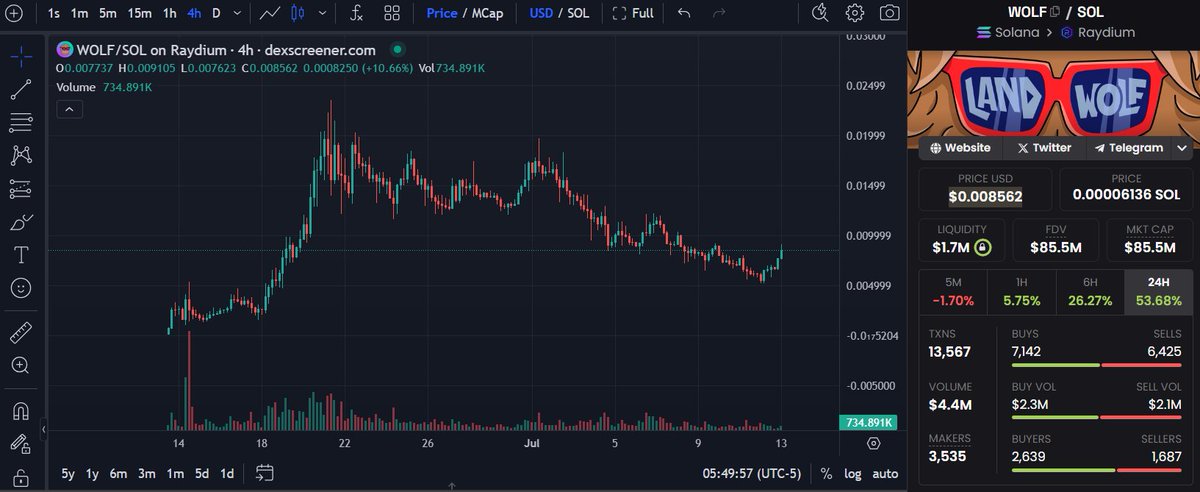Set interval to 15m
The image size is (1200, 492).
pos(140,13)
